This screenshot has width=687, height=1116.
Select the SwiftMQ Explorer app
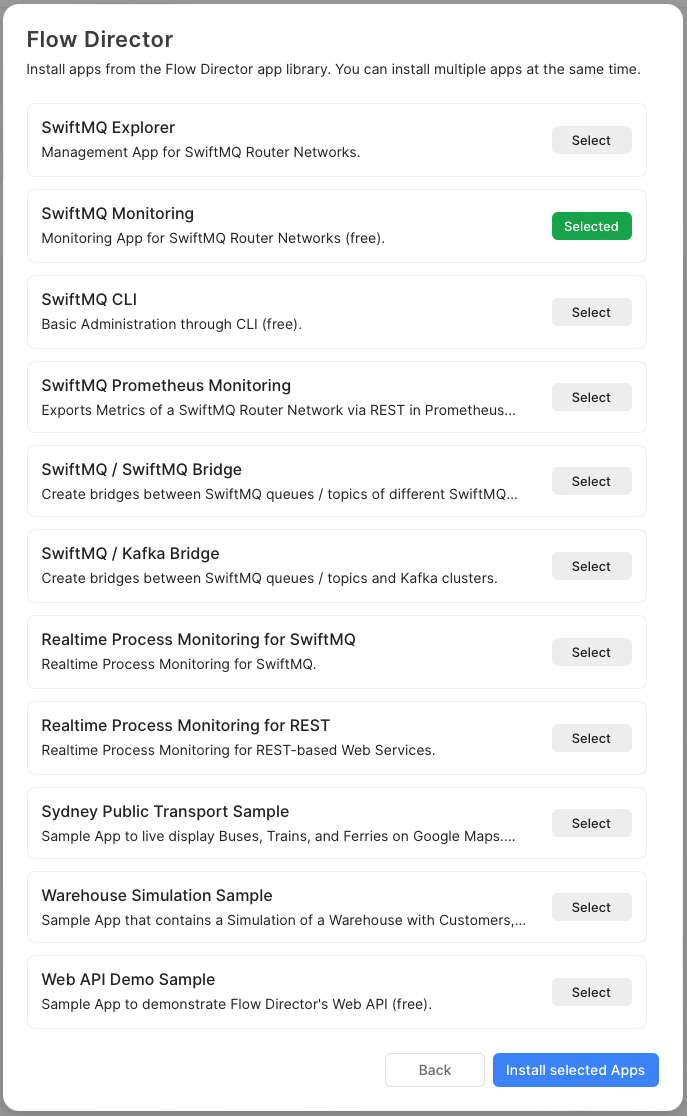coord(591,141)
